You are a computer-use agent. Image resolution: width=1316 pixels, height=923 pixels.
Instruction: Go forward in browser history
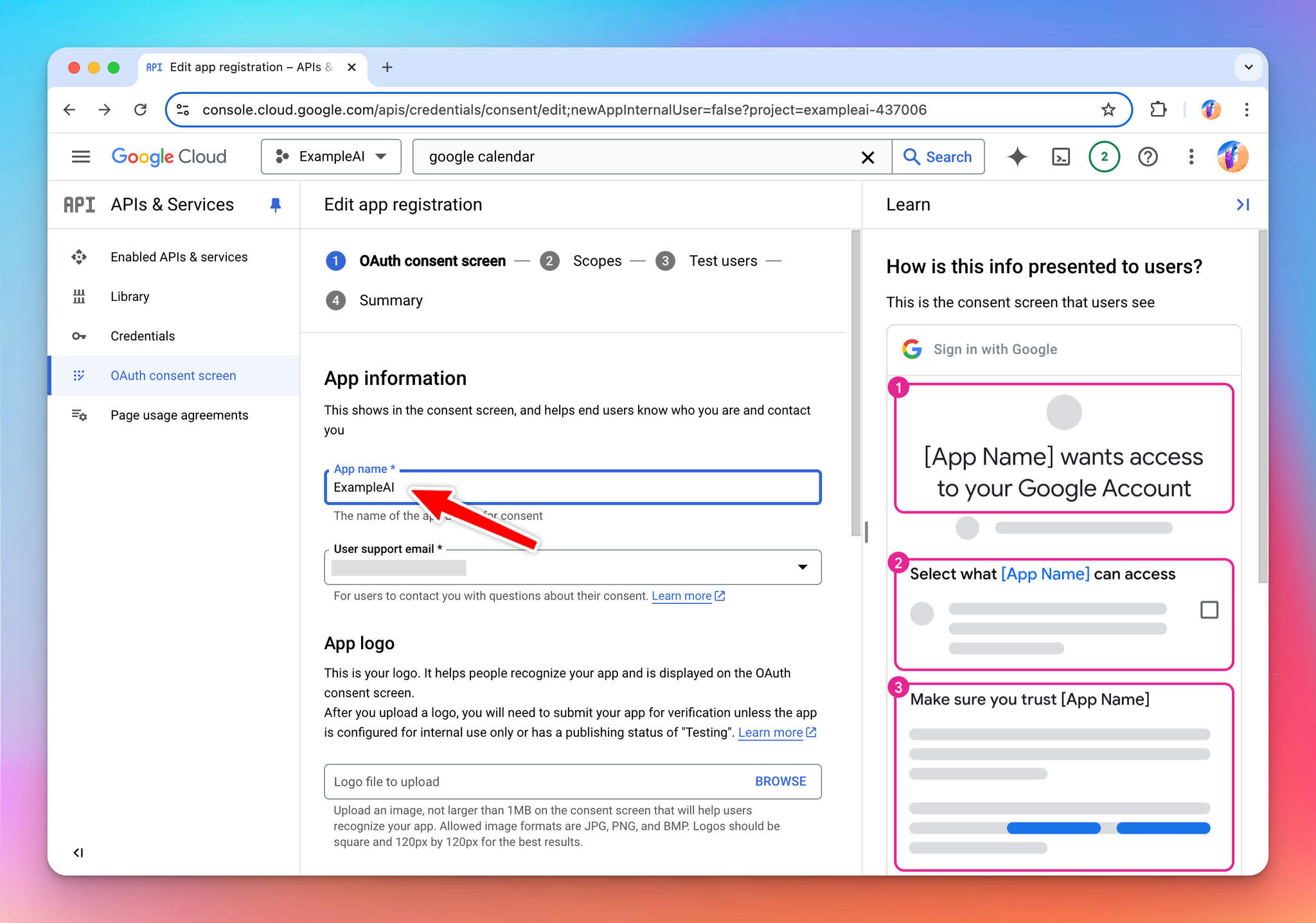(105, 110)
